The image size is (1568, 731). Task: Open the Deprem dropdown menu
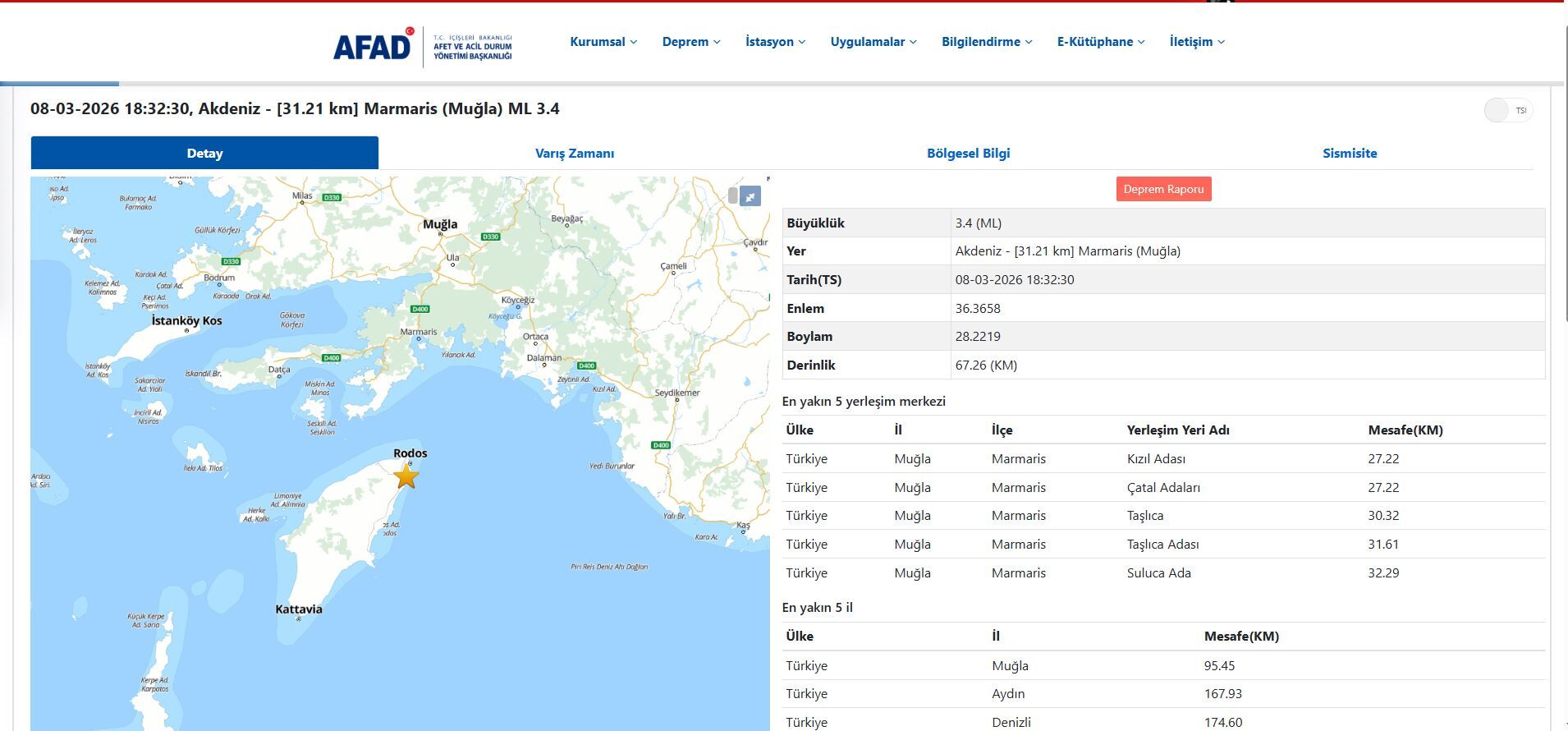pyautogui.click(x=691, y=42)
